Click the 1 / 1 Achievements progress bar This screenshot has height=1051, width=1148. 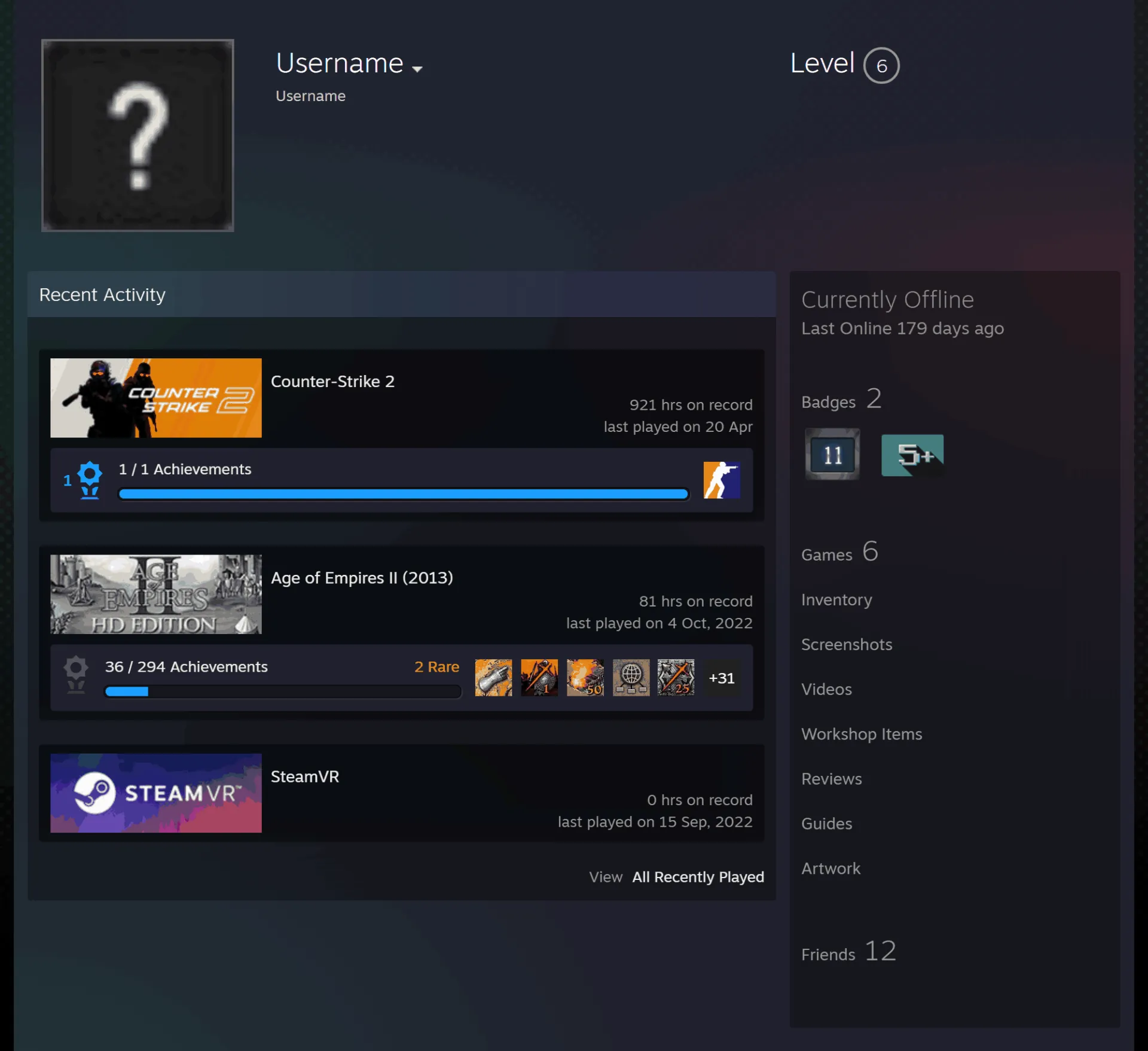click(404, 493)
